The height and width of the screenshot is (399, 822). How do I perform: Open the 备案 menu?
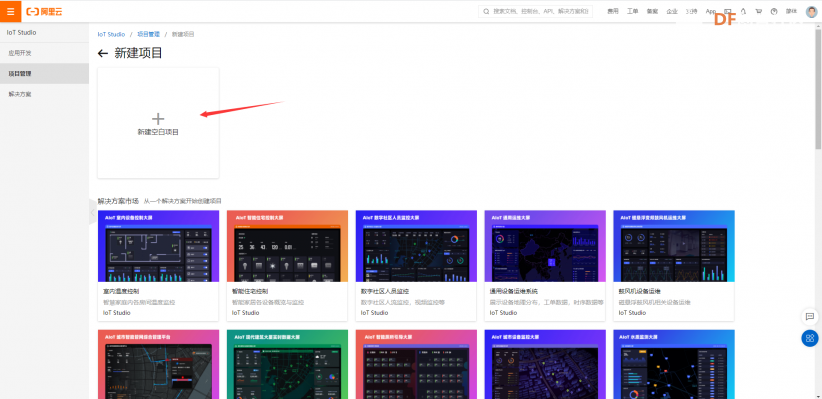652,12
